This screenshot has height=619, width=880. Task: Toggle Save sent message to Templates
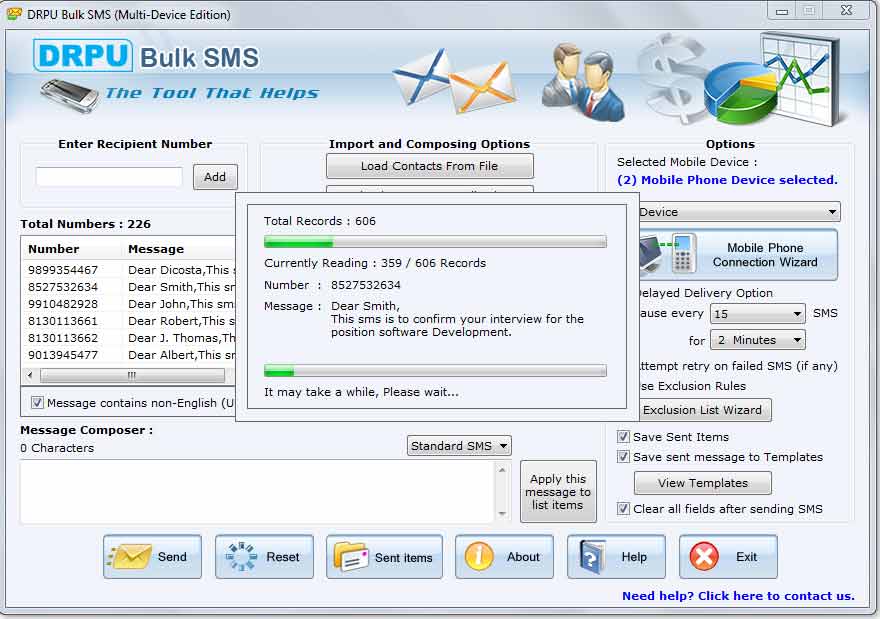(x=623, y=457)
